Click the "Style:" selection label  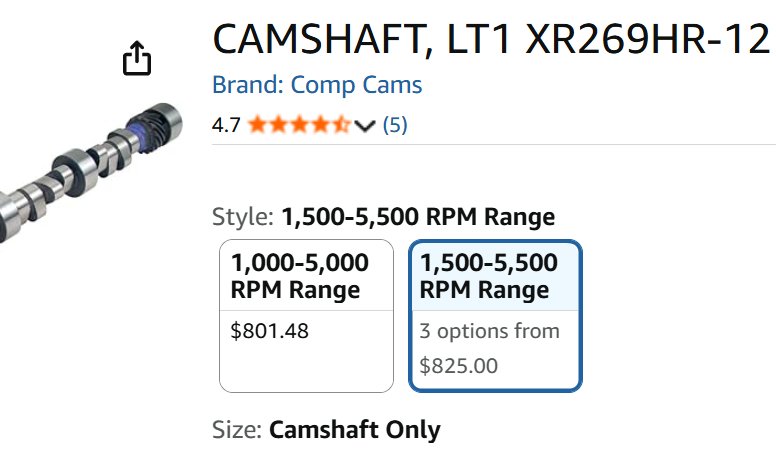tap(243, 217)
